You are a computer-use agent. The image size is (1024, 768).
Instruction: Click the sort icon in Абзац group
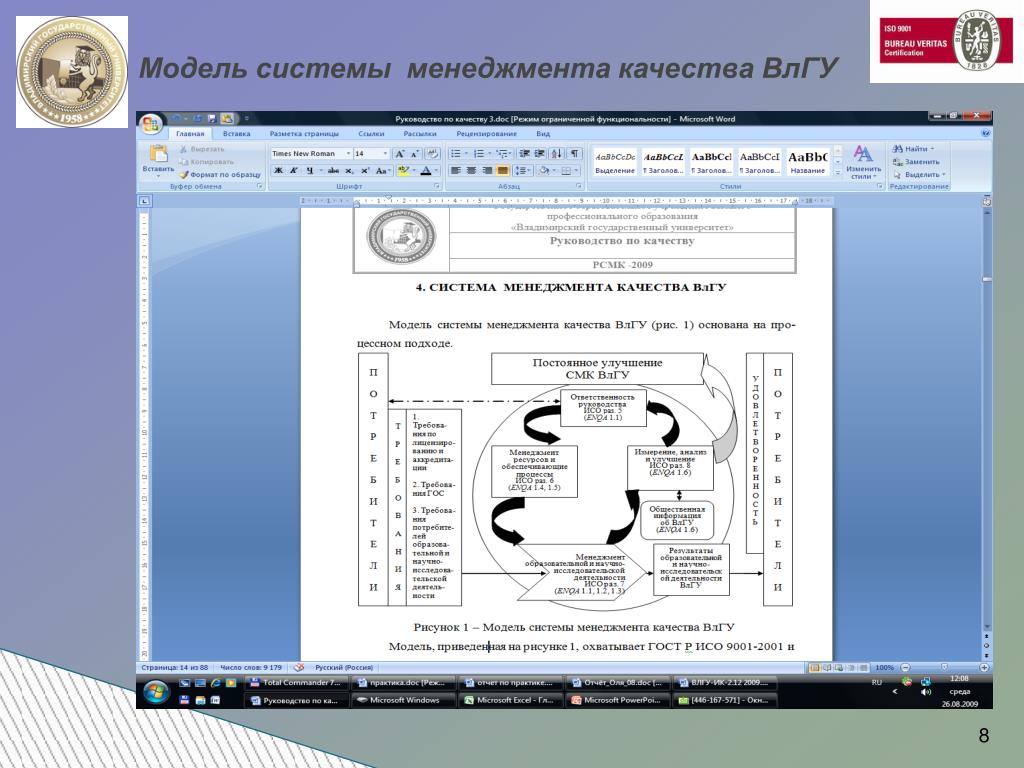[x=556, y=153]
